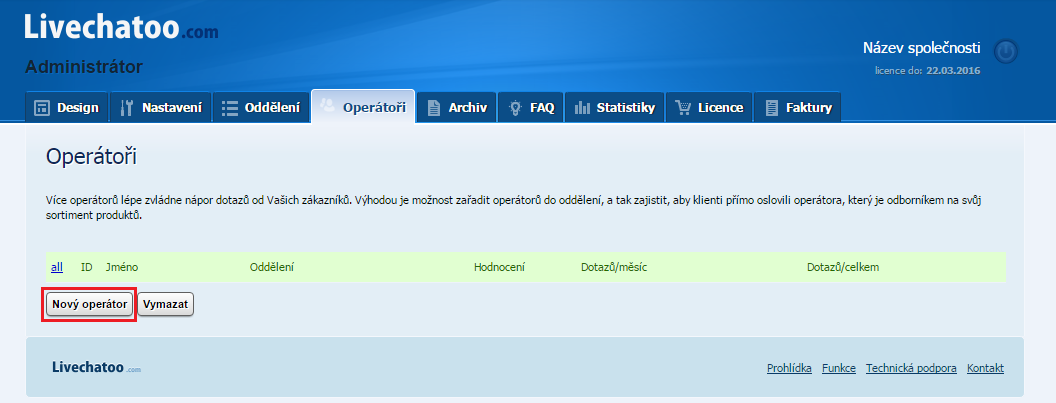Image resolution: width=1056 pixels, height=403 pixels.
Task: Visit the Technická podpora link
Action: click(911, 368)
